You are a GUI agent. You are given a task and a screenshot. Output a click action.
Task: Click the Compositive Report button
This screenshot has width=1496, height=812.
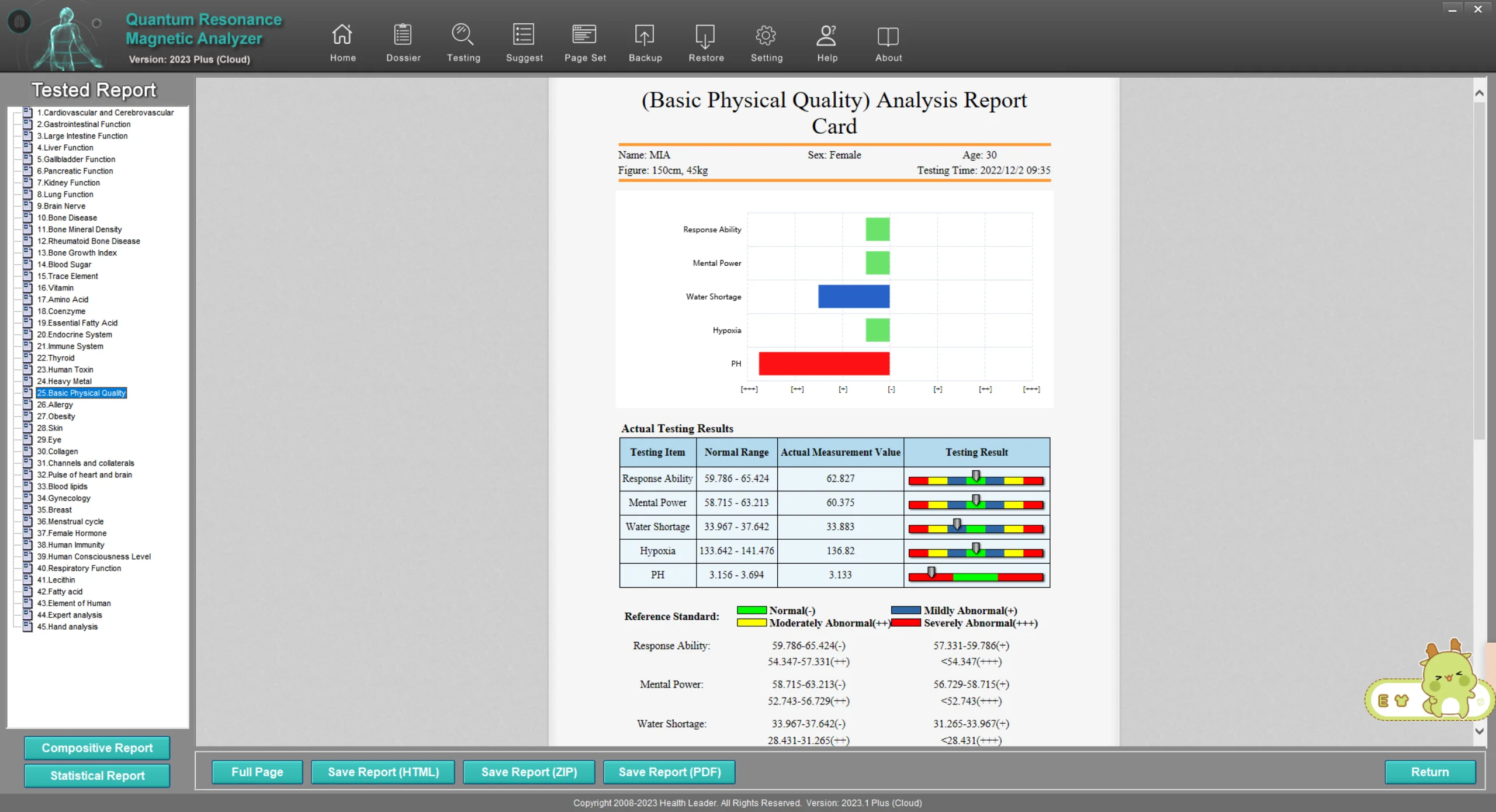(x=97, y=748)
